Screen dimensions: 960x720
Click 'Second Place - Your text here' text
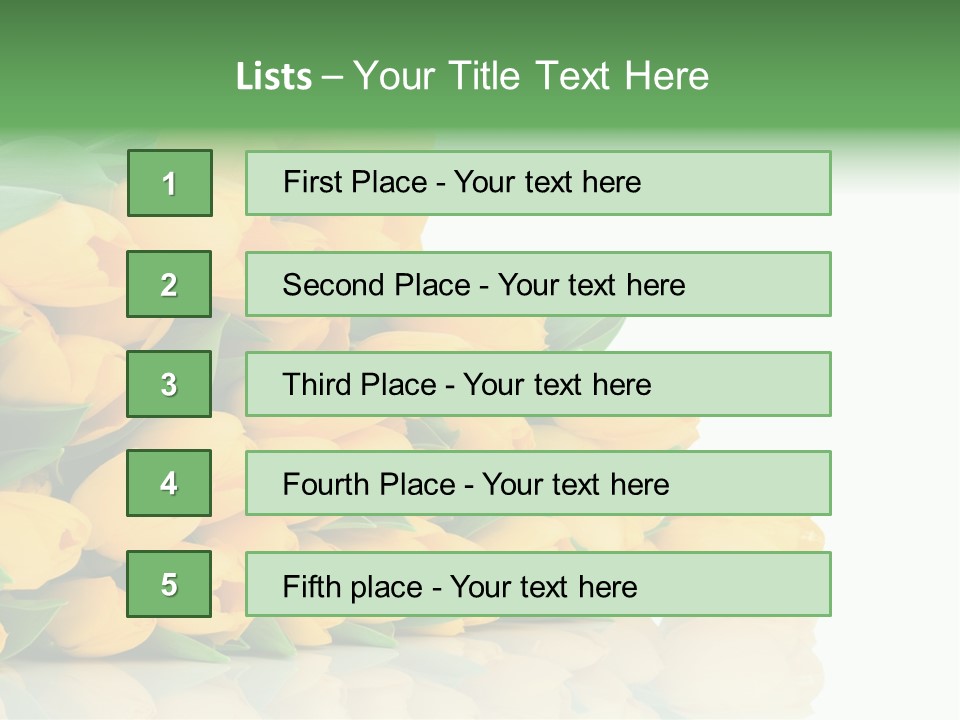coord(484,285)
